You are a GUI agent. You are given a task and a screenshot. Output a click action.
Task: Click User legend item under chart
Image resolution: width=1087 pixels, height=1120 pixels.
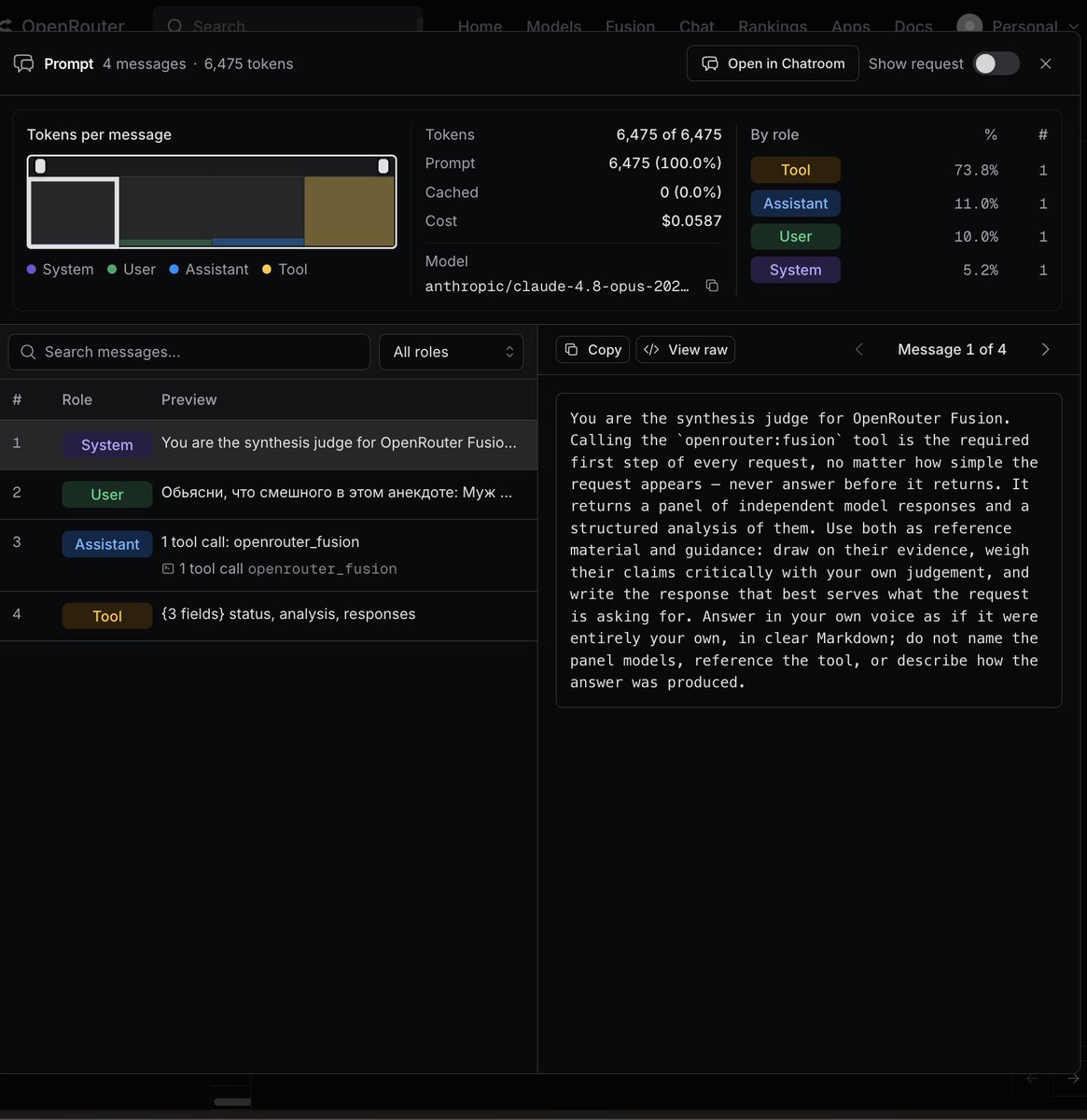tap(132, 269)
